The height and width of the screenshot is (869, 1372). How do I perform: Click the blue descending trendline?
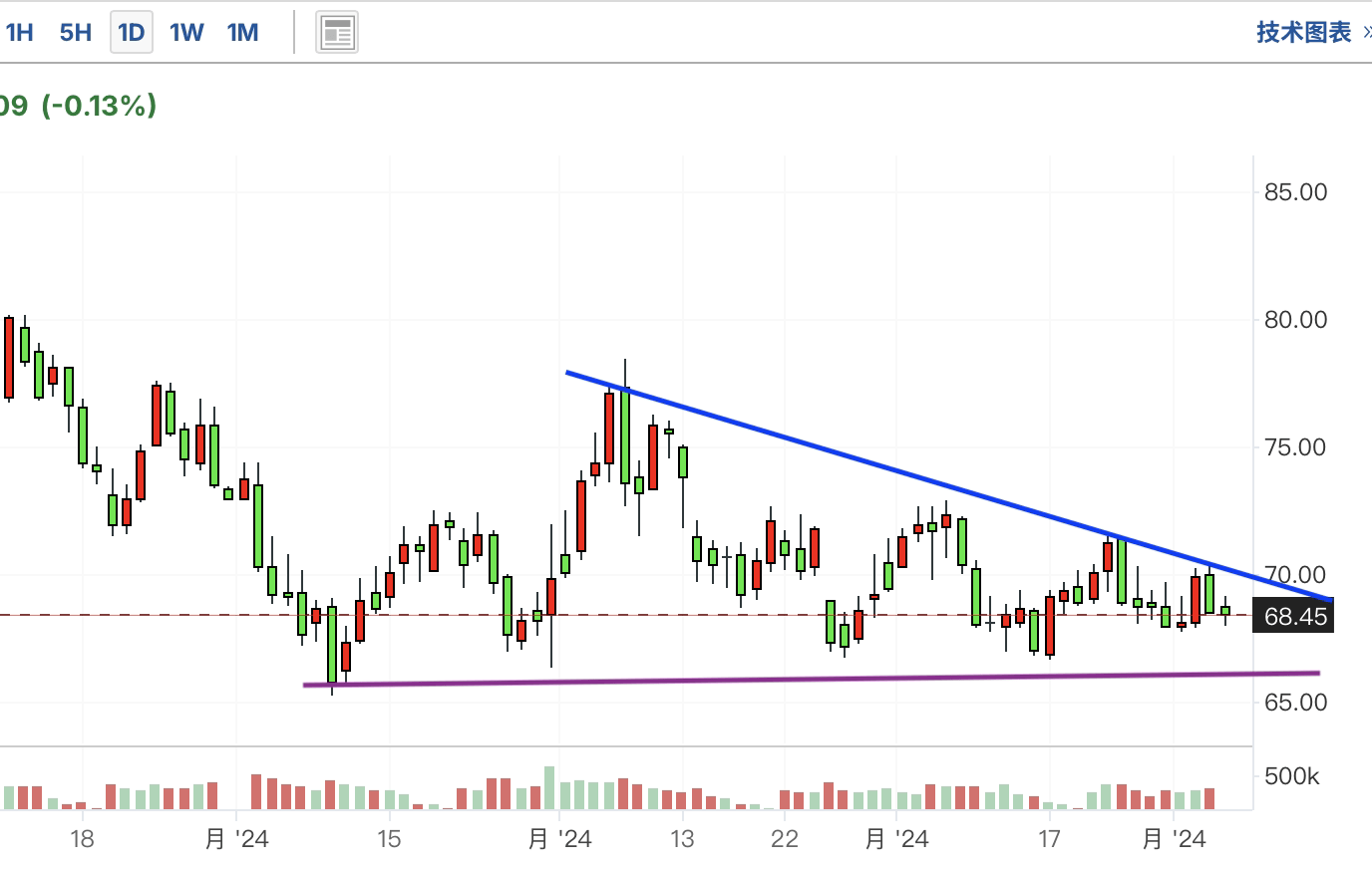tap(947, 485)
